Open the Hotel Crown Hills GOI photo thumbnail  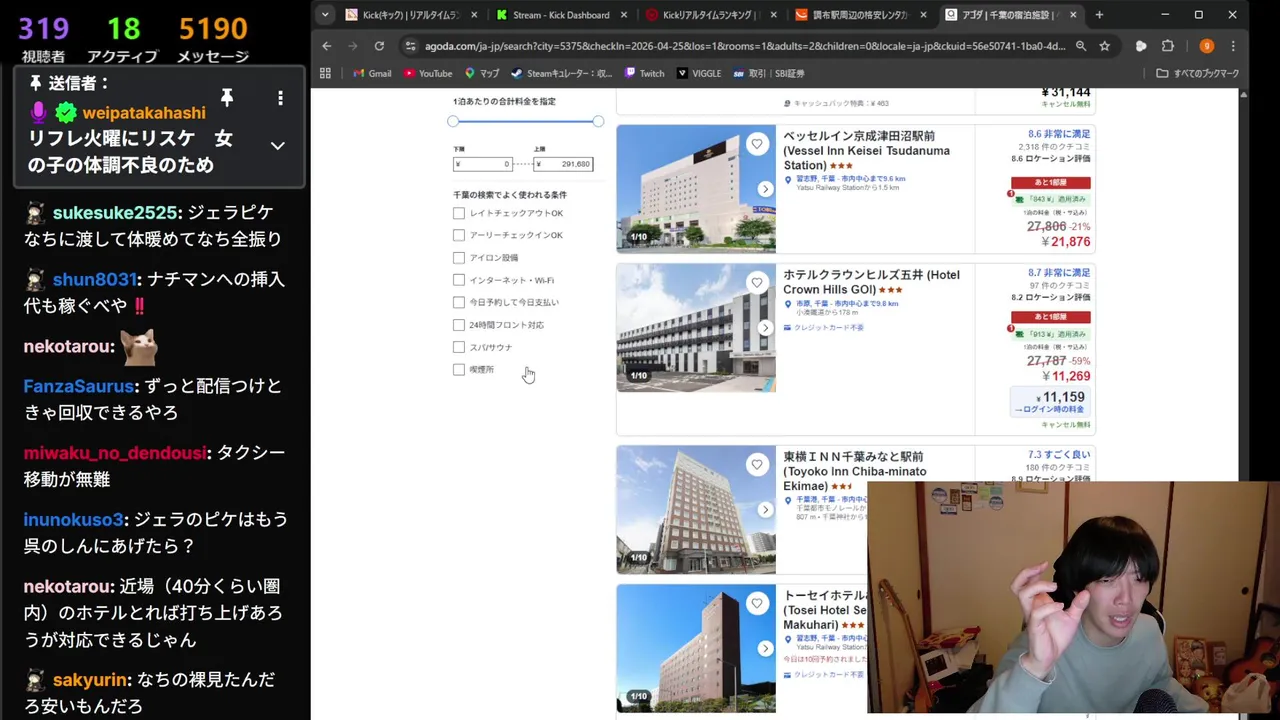(x=696, y=328)
